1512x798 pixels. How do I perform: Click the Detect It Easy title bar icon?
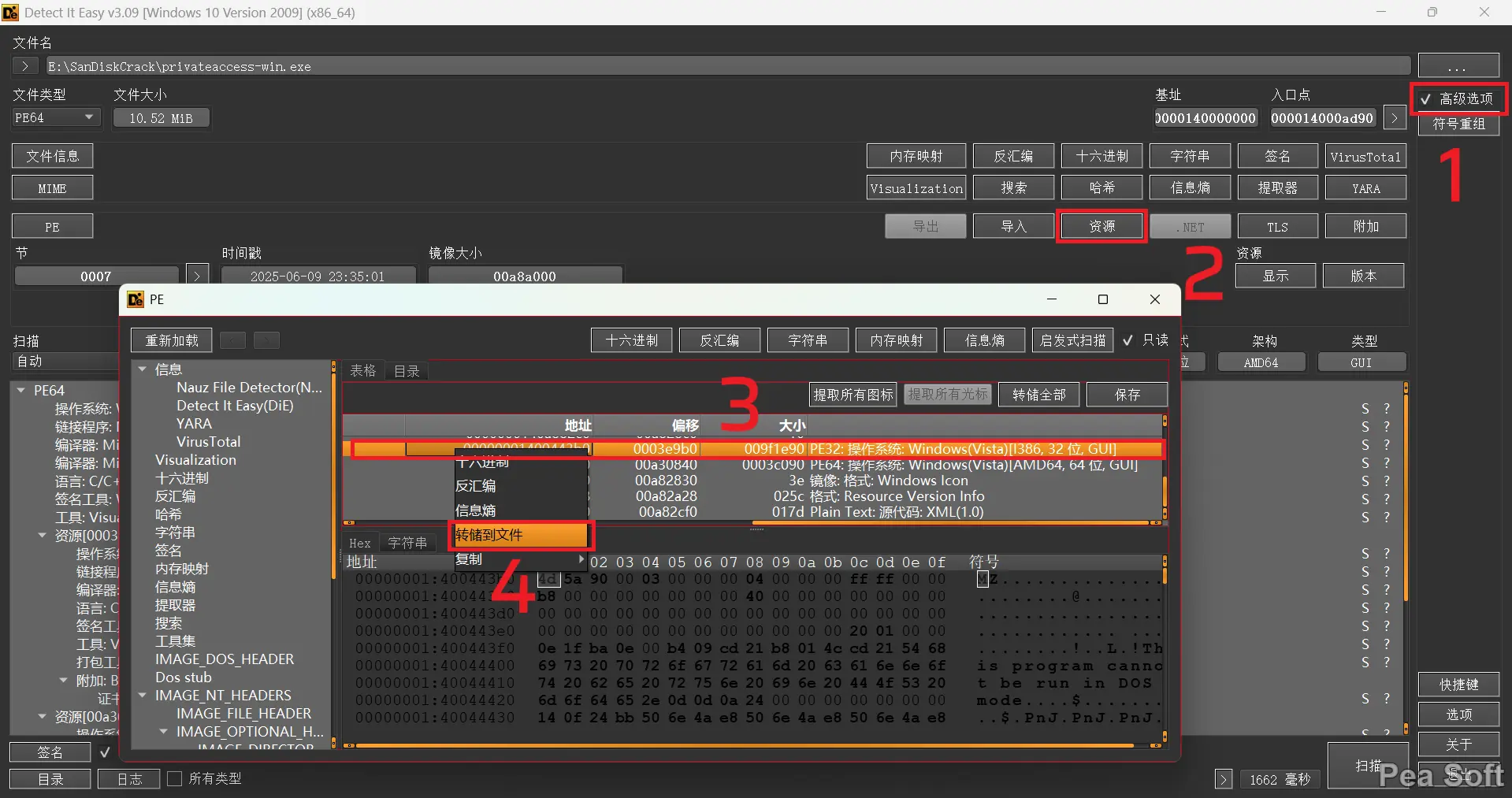(x=10, y=13)
